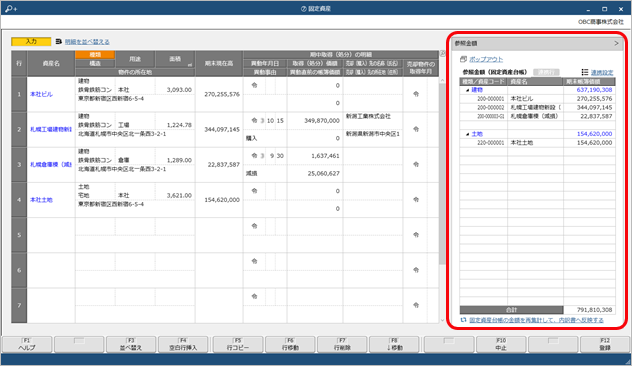The width and height of the screenshot is (632, 366).
Task: Click the list icon beside 連携設定
Action: (x=585, y=72)
